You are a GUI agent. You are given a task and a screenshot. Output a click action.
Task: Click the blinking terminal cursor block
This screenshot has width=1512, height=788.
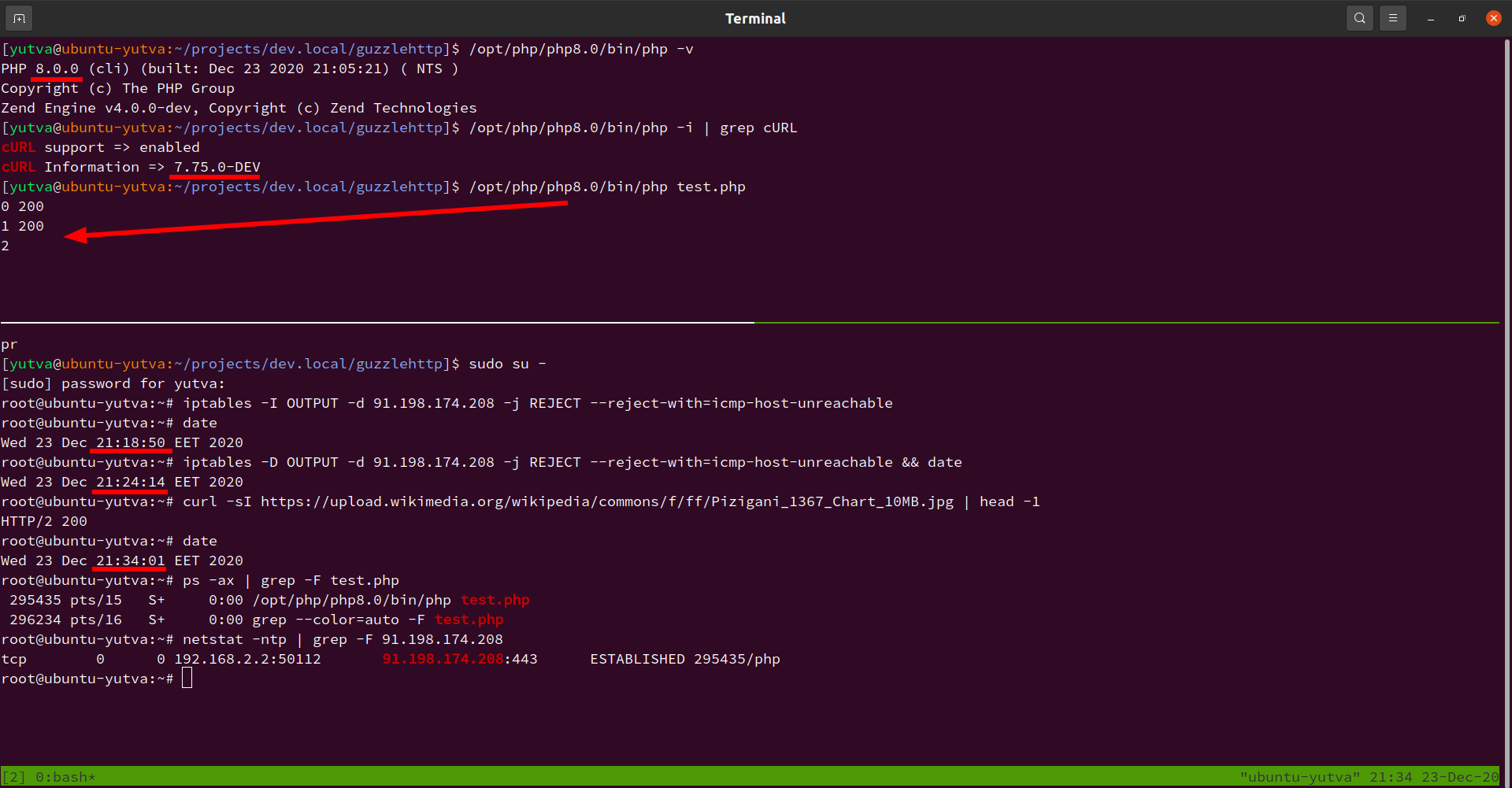pos(187,677)
